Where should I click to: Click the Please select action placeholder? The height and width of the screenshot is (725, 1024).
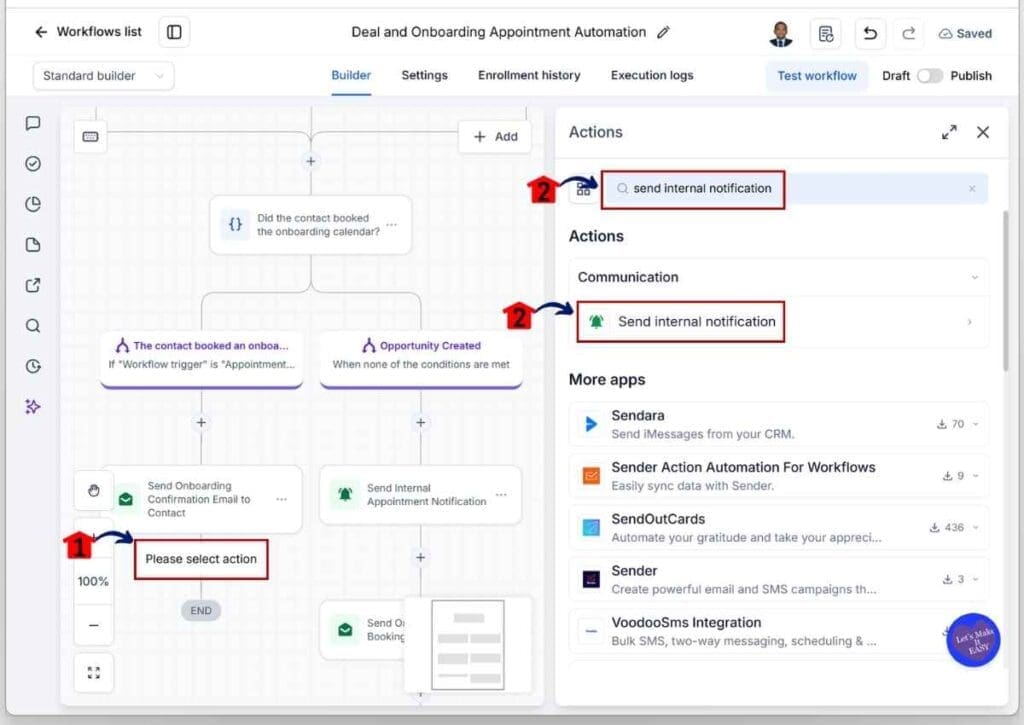(201, 559)
